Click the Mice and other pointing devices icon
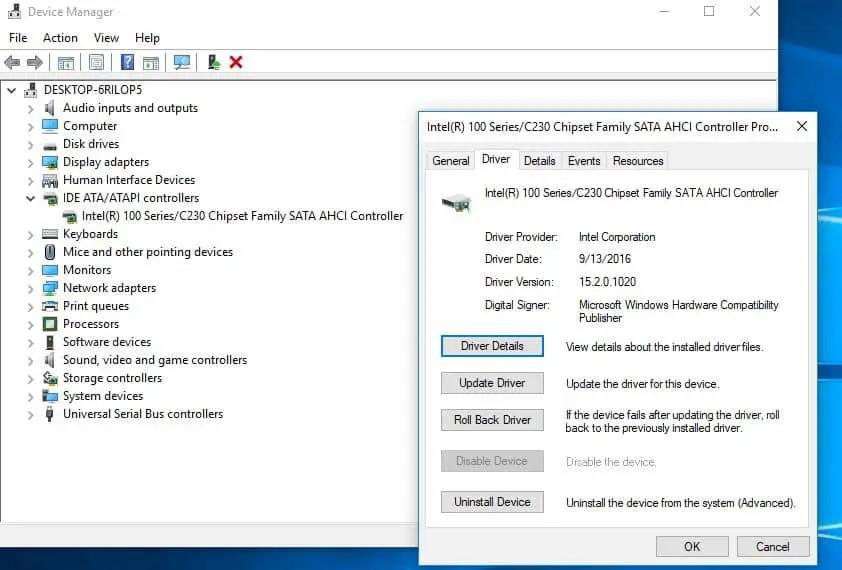The image size is (842, 570). click(50, 252)
